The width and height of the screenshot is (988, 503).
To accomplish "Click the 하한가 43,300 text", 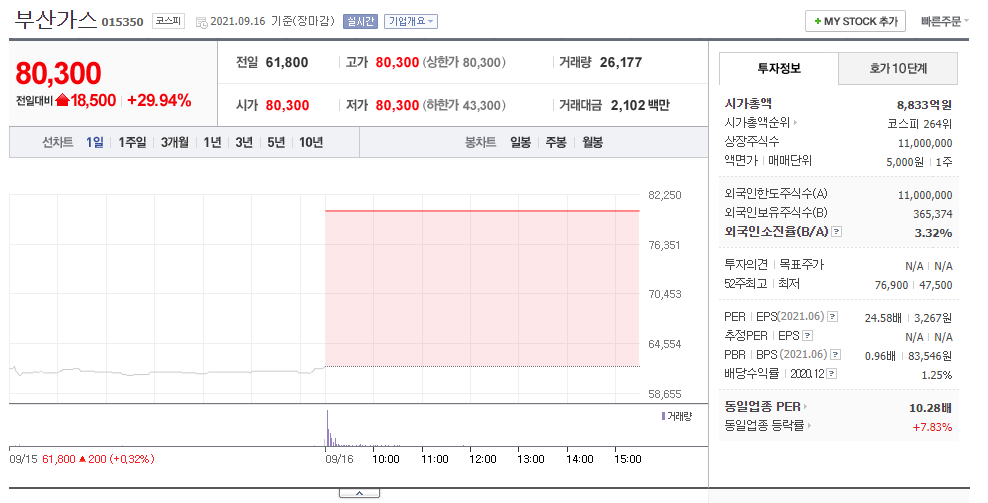I will click(464, 105).
